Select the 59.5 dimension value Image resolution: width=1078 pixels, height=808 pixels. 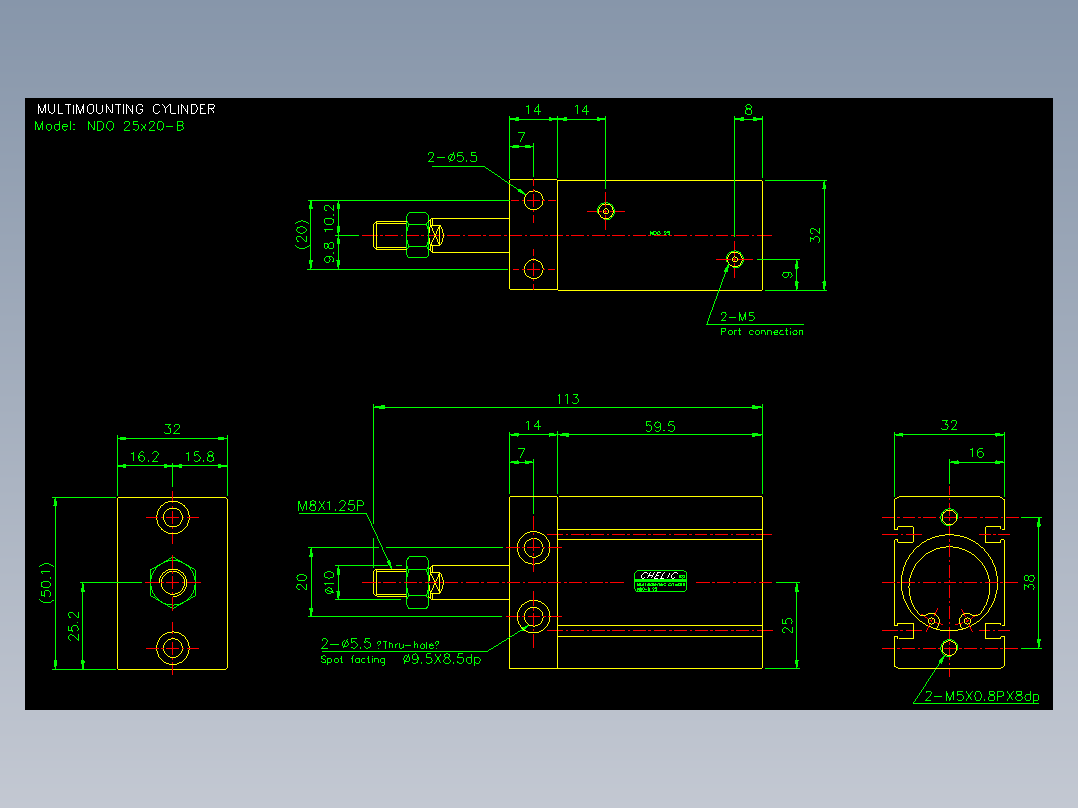[660, 426]
